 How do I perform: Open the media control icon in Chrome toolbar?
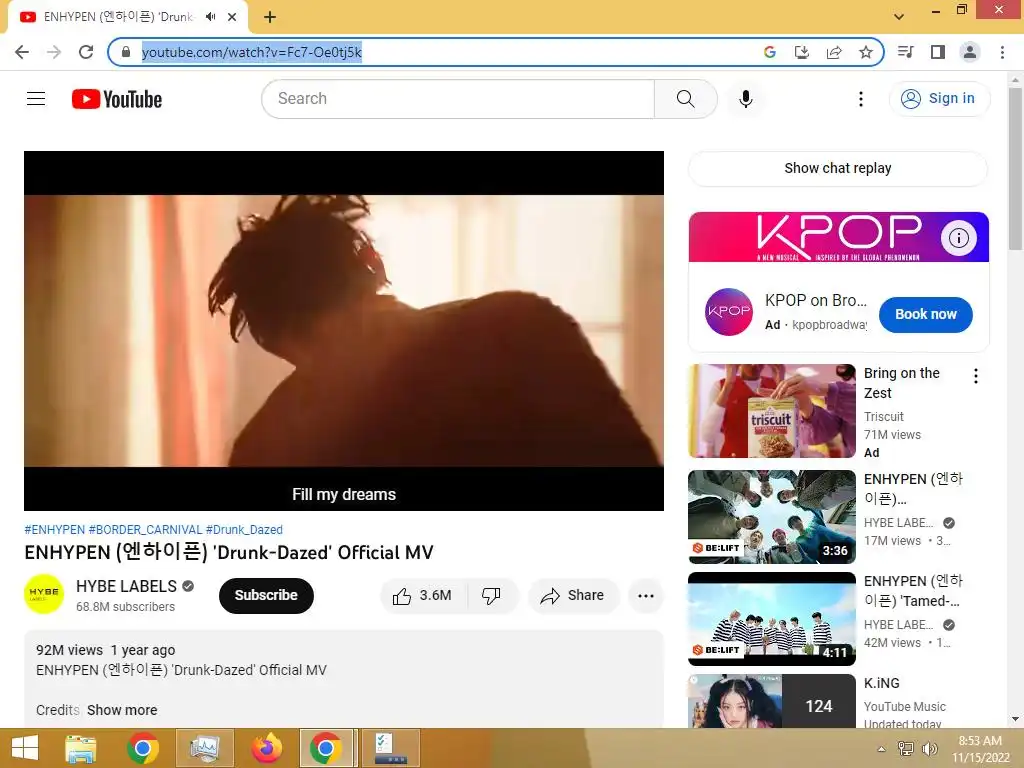coord(906,52)
